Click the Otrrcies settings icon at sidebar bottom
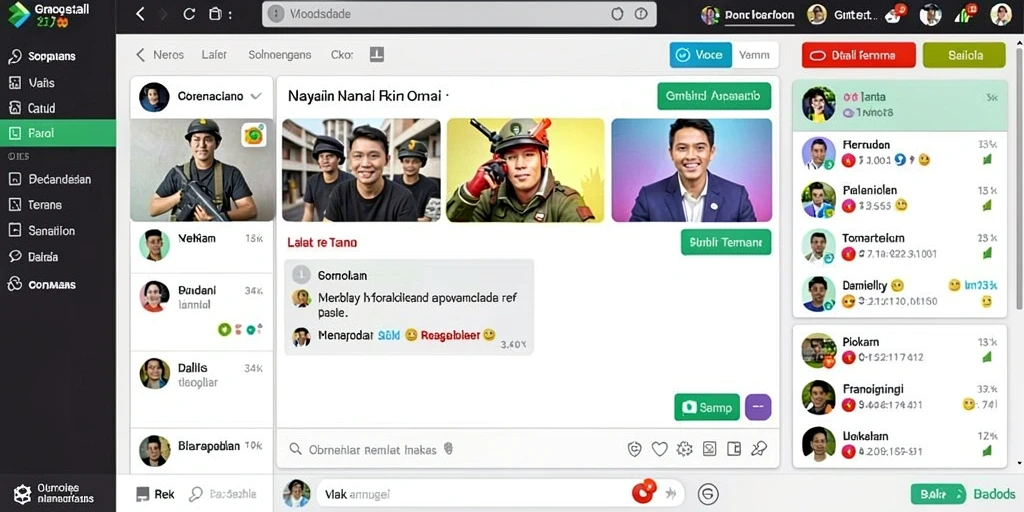The image size is (1024, 512). [x=22, y=494]
